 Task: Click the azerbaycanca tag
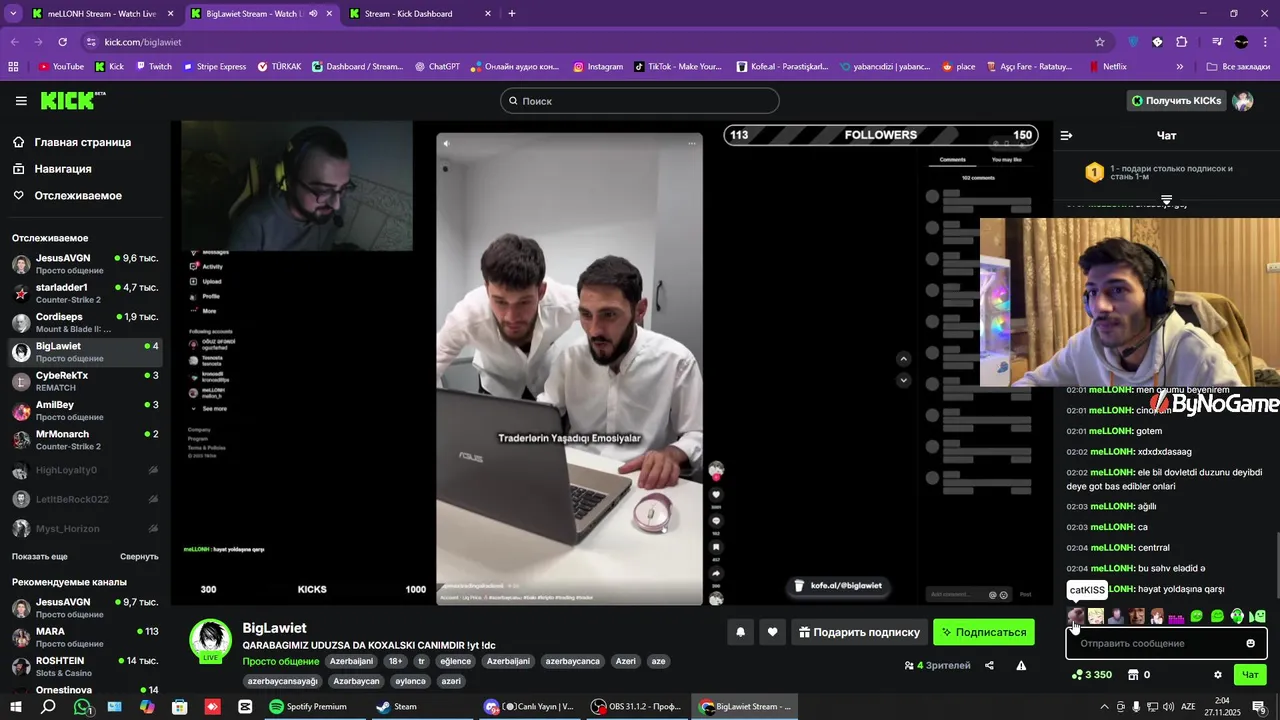coord(573,661)
